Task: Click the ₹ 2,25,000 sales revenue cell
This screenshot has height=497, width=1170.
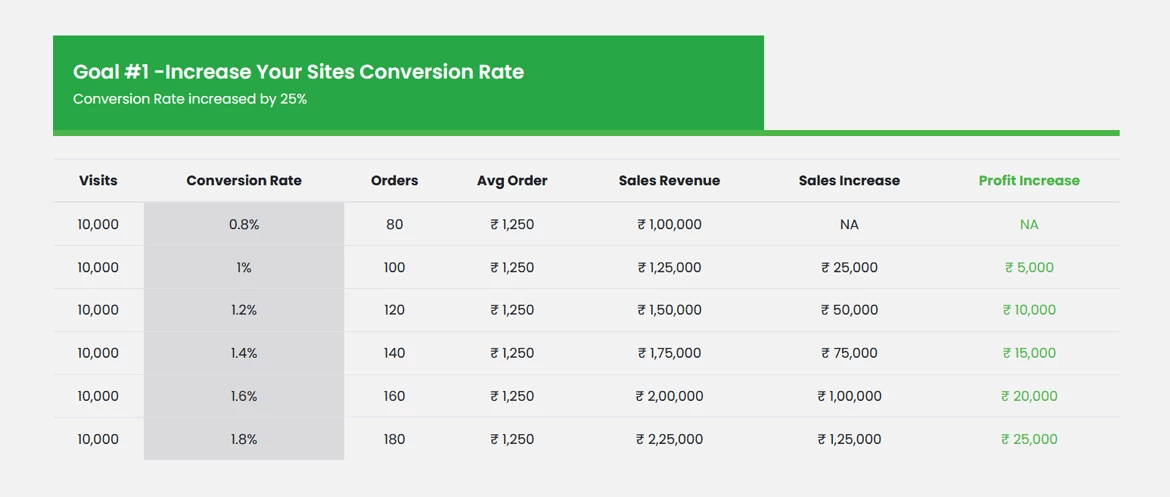Action: tap(669, 439)
